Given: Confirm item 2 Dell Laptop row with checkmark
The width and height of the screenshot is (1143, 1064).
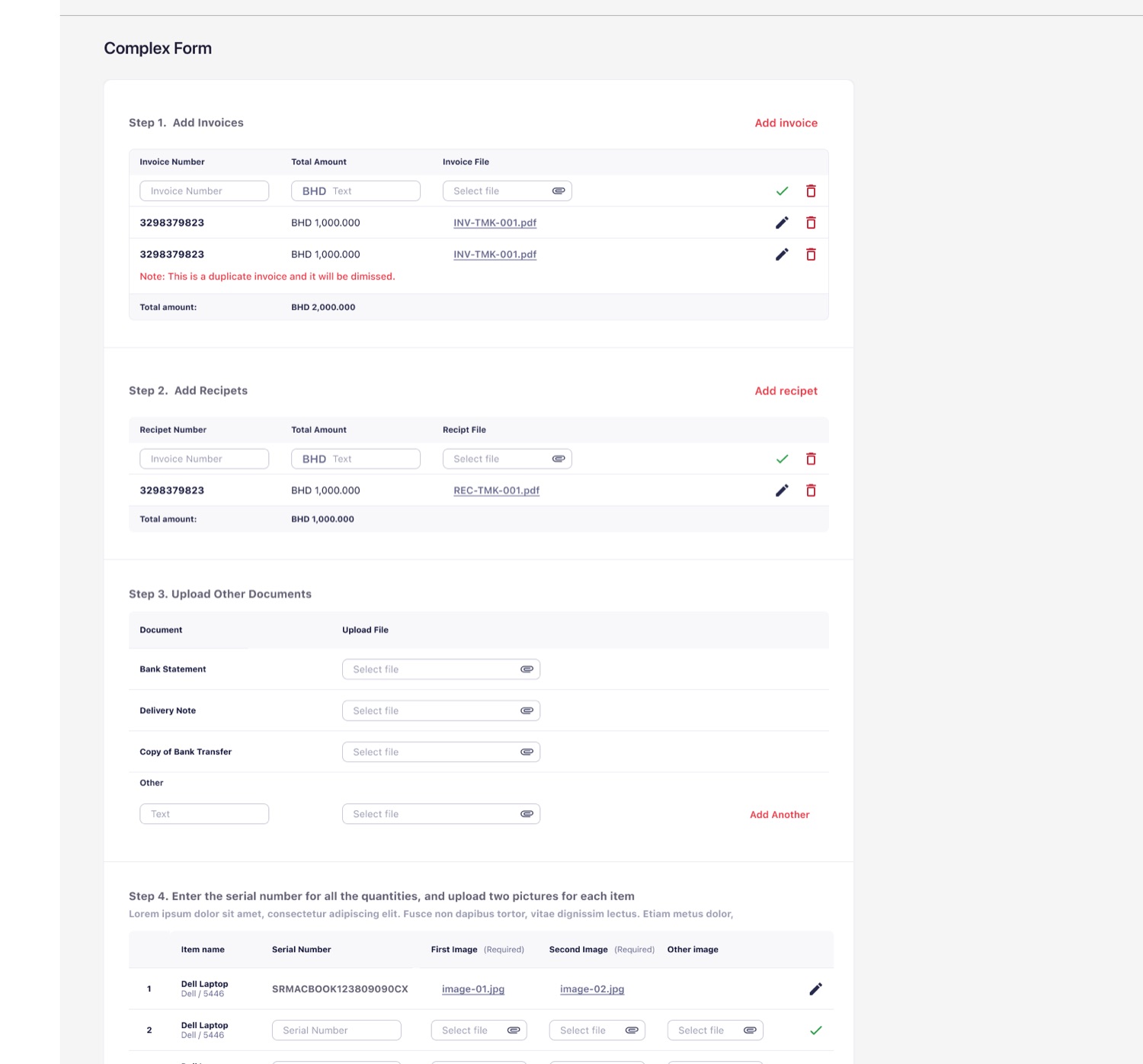Looking at the screenshot, I should (x=815, y=1030).
